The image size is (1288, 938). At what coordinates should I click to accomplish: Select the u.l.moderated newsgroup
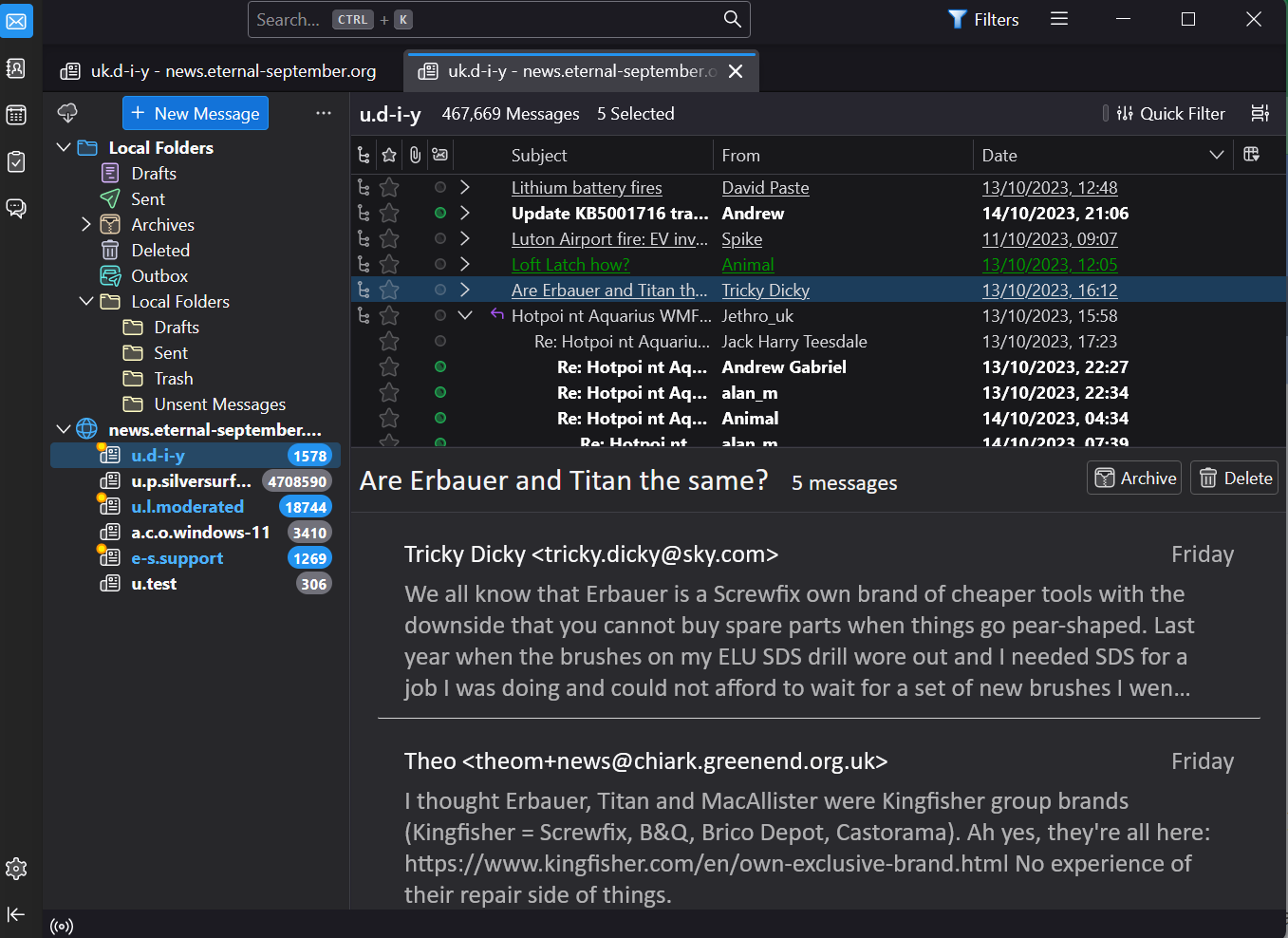tap(187, 507)
